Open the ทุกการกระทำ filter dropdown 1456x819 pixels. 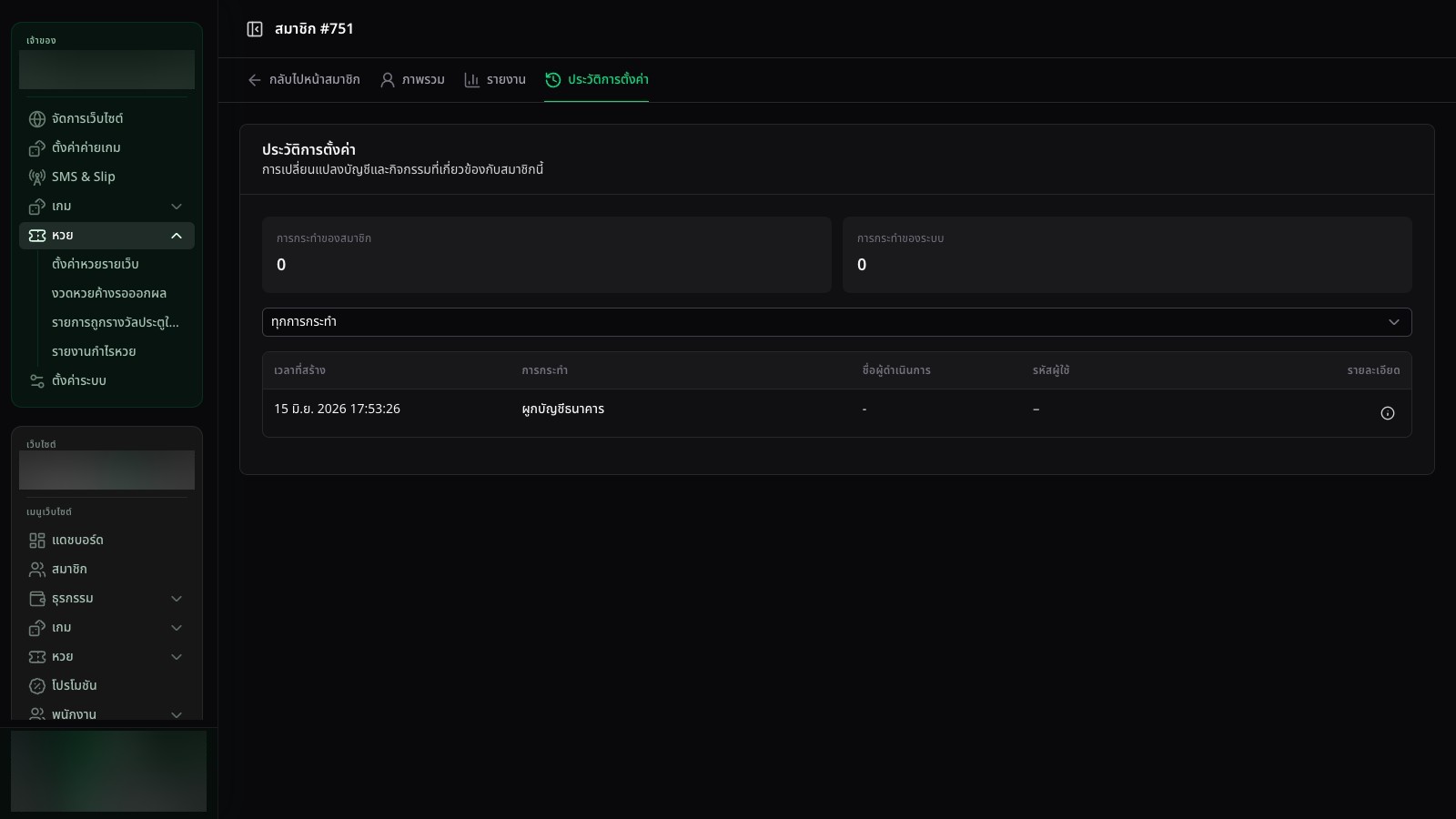pos(836,322)
